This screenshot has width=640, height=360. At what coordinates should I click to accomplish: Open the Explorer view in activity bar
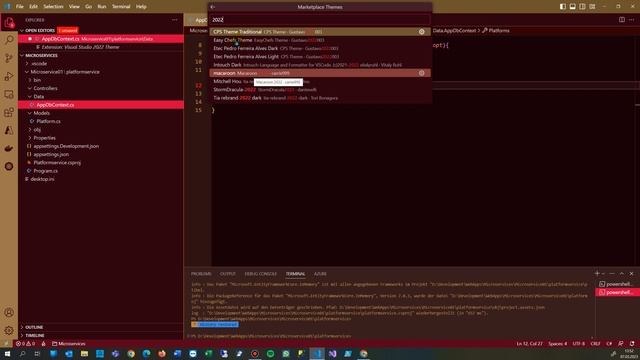point(9,23)
